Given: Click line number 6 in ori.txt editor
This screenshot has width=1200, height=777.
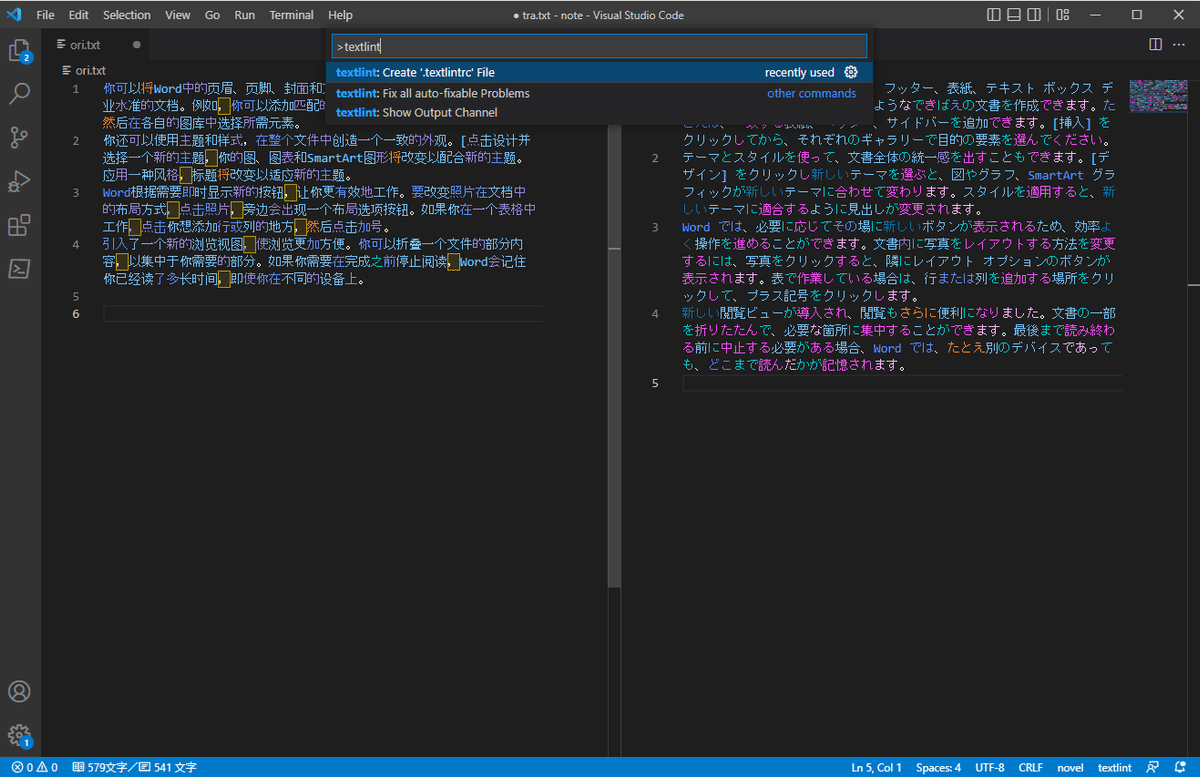Looking at the screenshot, I should tap(76, 314).
